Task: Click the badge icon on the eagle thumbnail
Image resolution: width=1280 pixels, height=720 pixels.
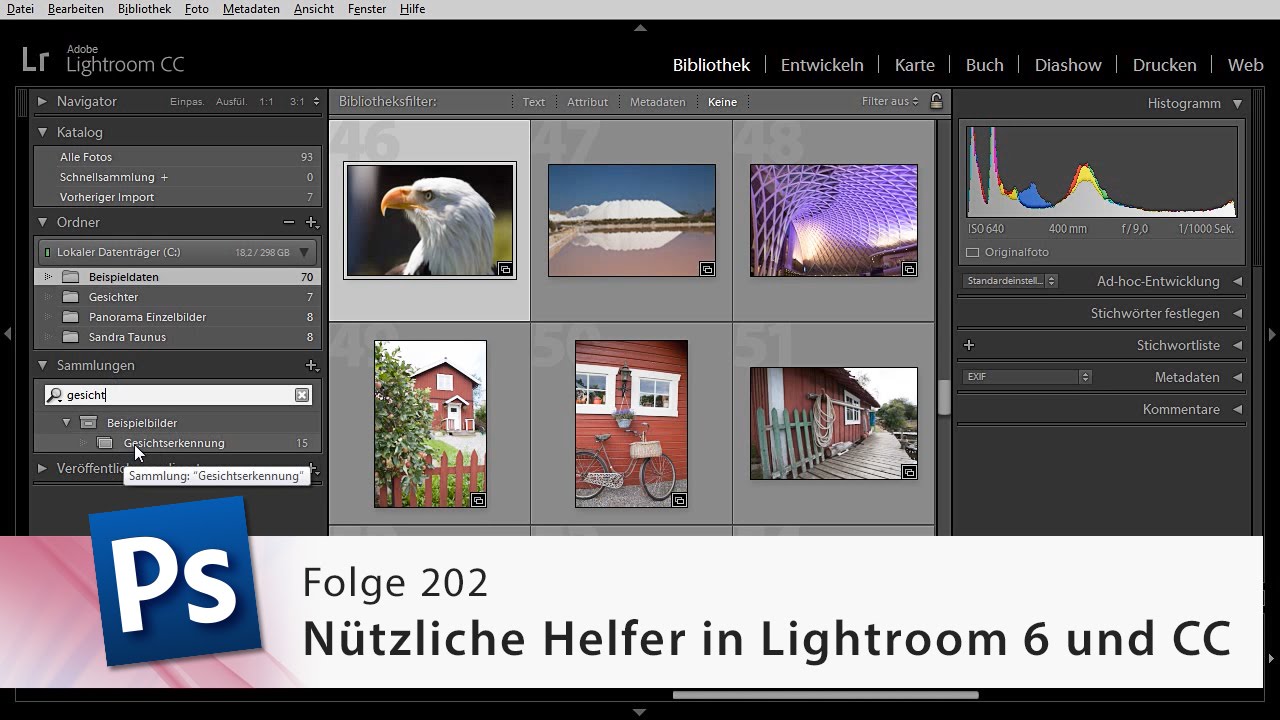Action: tap(505, 269)
